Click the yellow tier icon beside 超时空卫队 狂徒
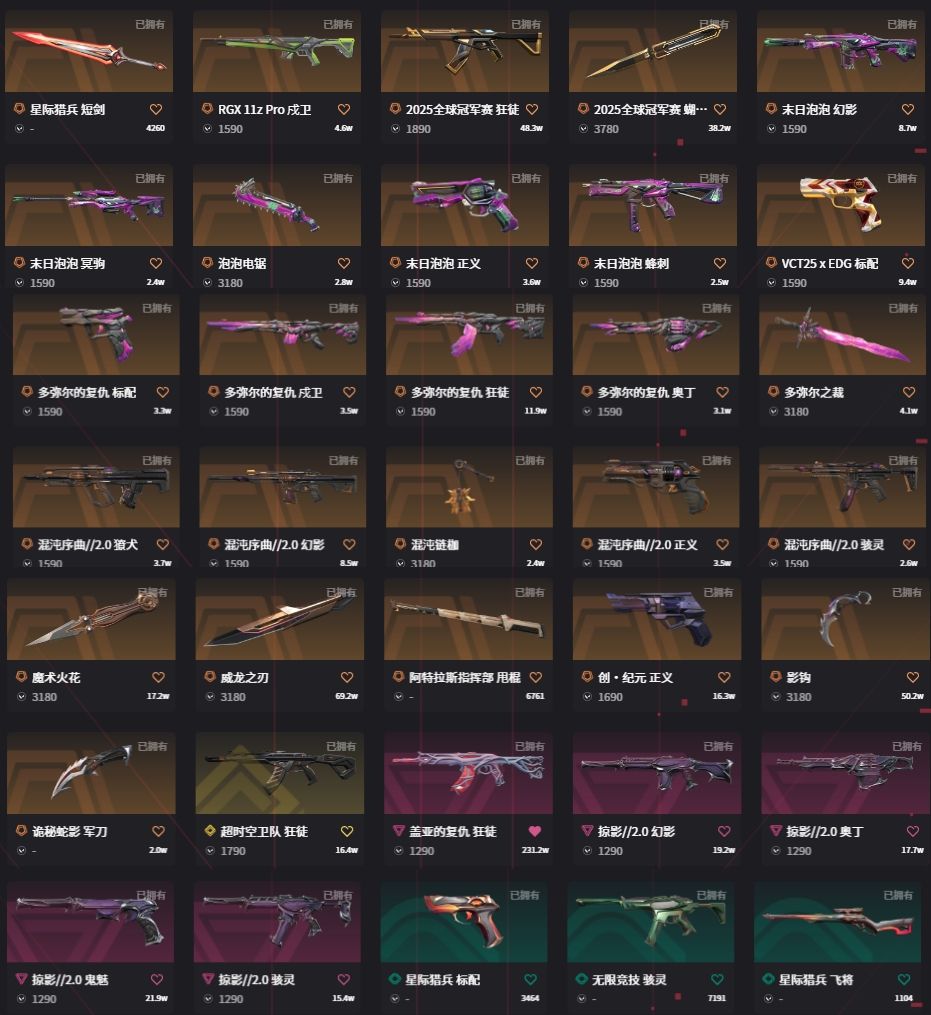931x1015 pixels. point(210,831)
